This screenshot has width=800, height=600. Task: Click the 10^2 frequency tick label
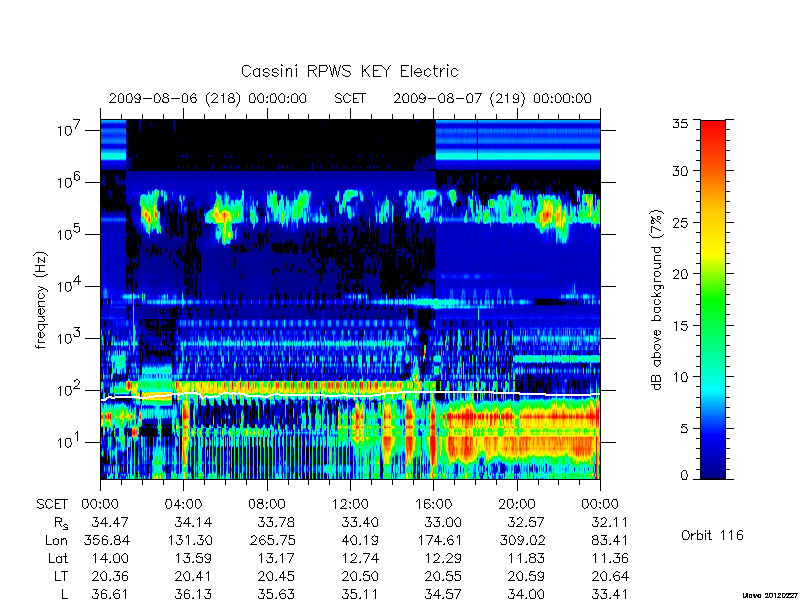[68, 389]
